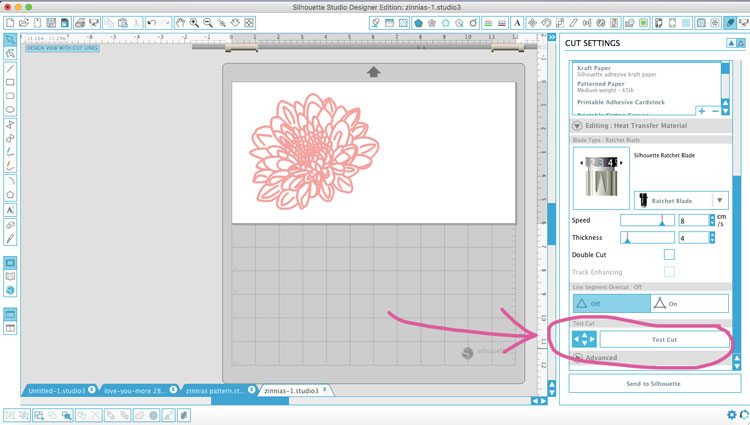The height and width of the screenshot is (425, 750).
Task: Tick the Track Enhancing checkbox
Action: [x=669, y=272]
